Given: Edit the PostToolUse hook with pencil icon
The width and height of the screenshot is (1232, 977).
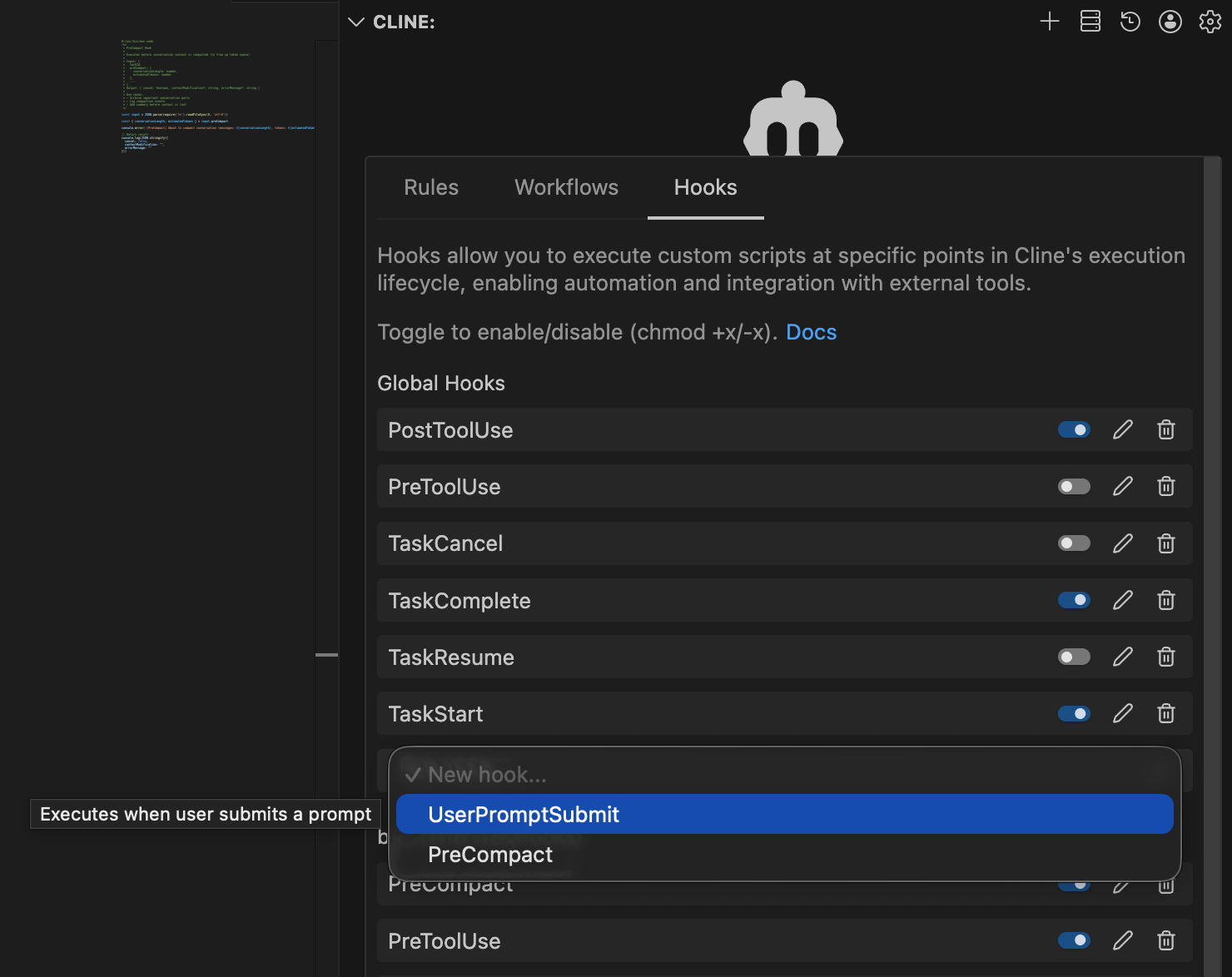Looking at the screenshot, I should pyautogui.click(x=1122, y=429).
